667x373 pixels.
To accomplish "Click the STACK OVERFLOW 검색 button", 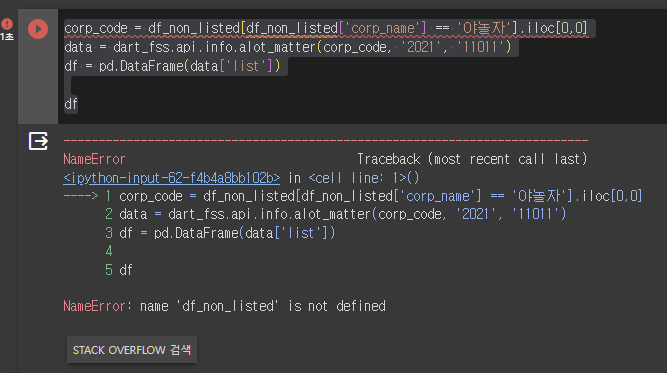I will pos(132,350).
